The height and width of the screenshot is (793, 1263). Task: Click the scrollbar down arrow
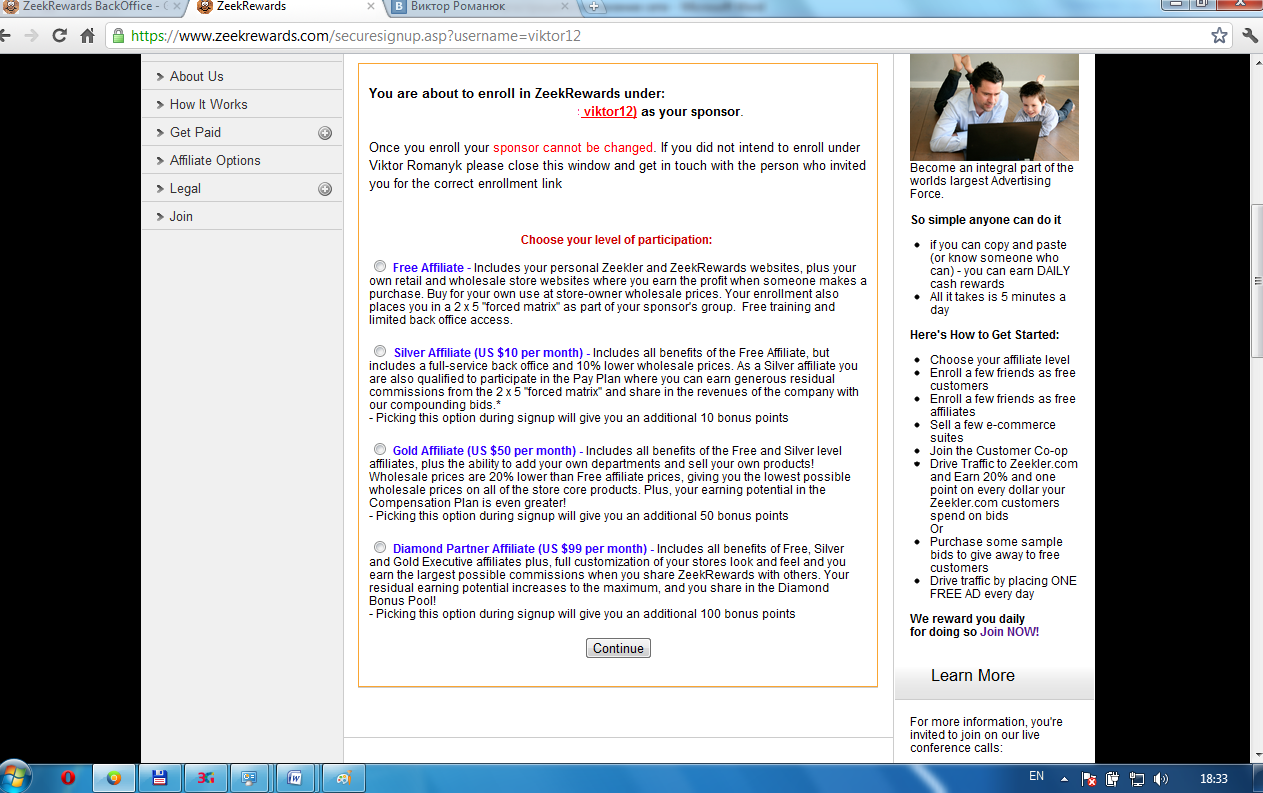(1256, 755)
